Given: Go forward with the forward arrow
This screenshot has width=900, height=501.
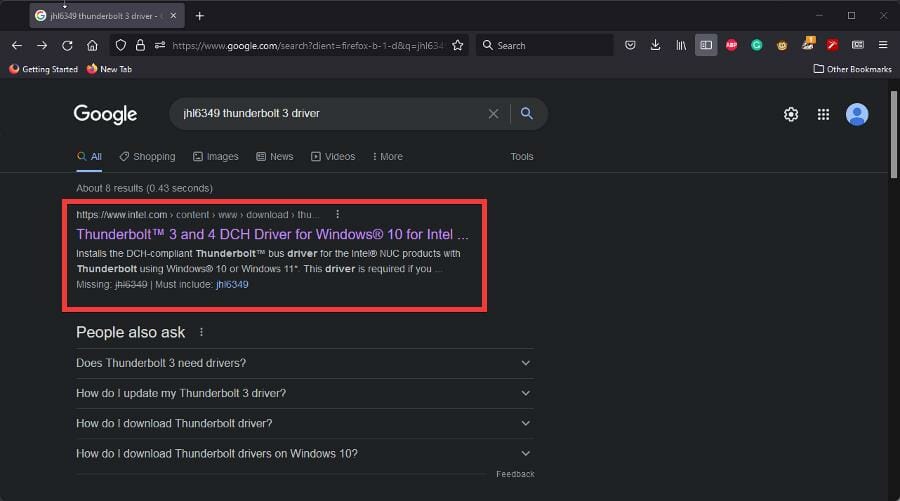Looking at the screenshot, I should [42, 45].
